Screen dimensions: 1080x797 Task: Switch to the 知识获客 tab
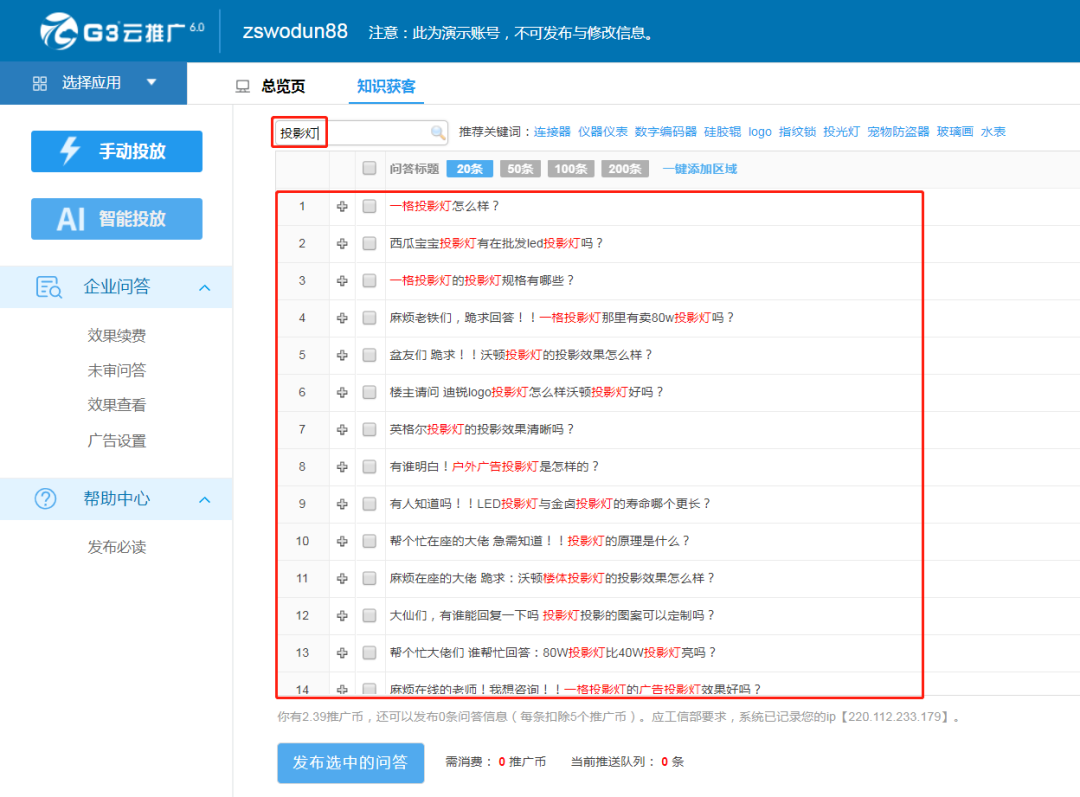pyautogui.click(x=386, y=86)
